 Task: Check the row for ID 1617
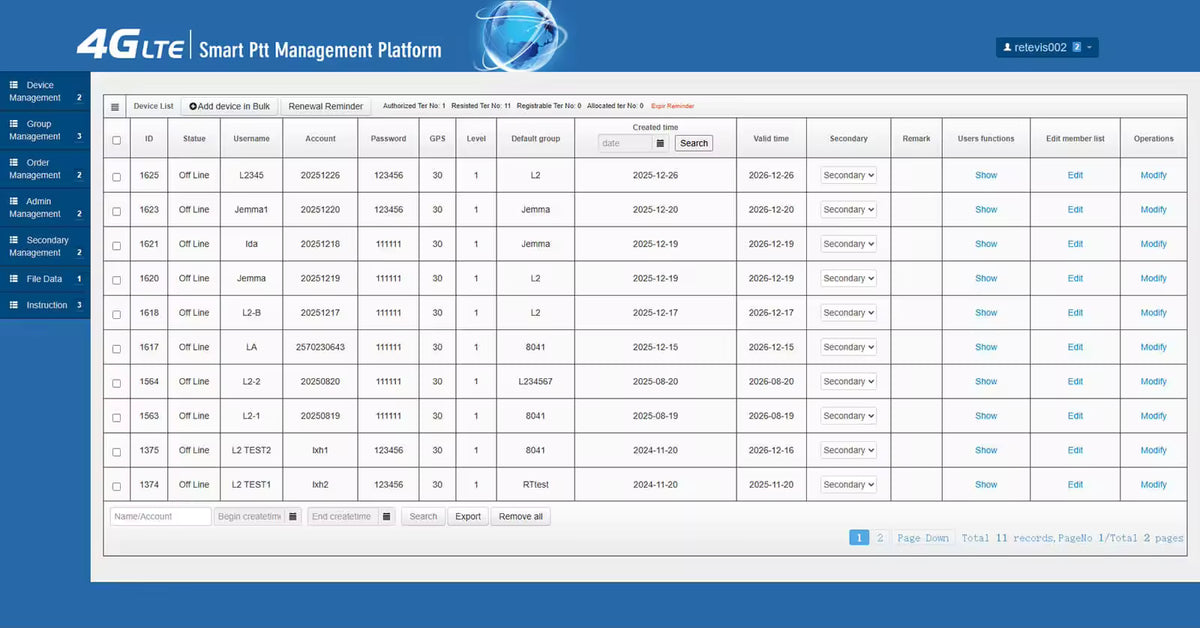pos(117,348)
